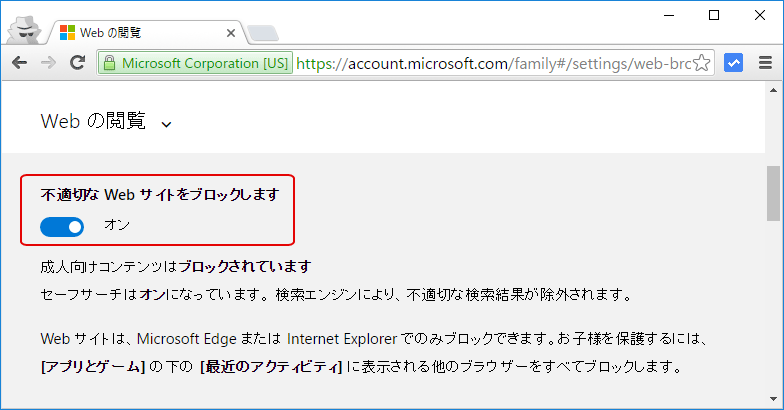Reload the page with the refresh icon
Screen dimensions: 784x410
[78, 62]
